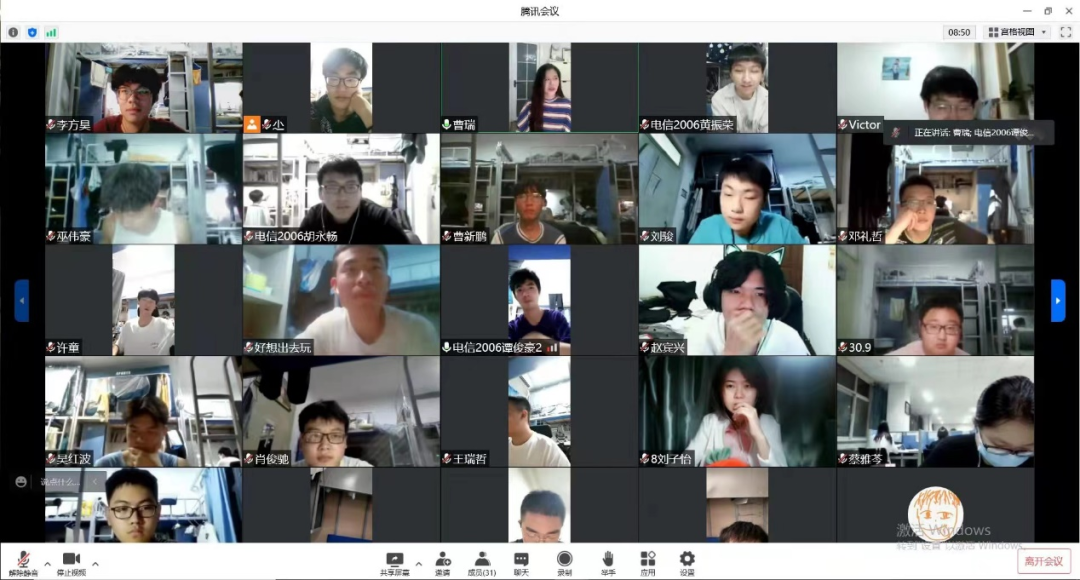The width and height of the screenshot is (1080, 580).
Task: Open the meeting info icon
Action: (13, 32)
